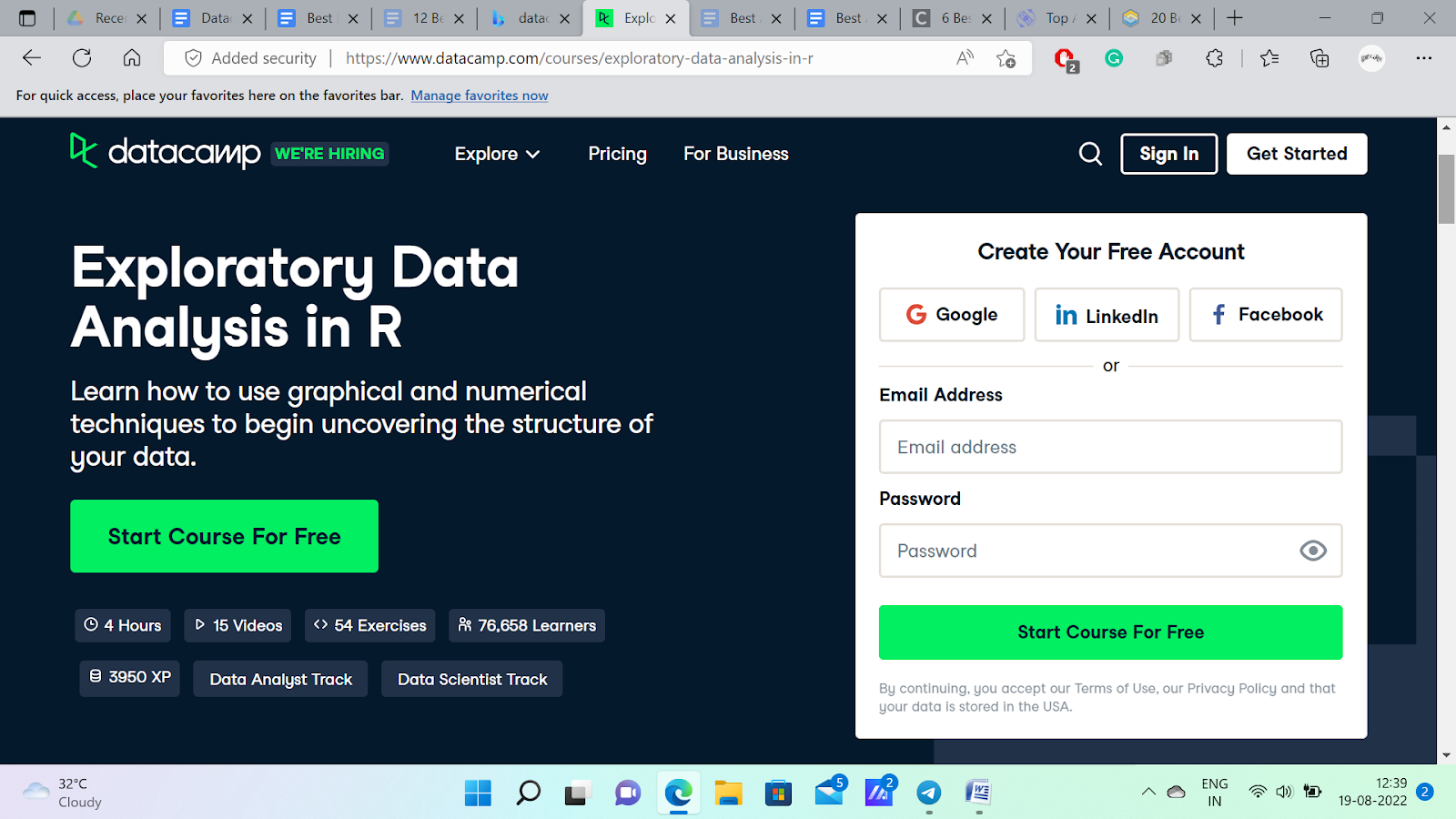Open the Data Scientist Track link
The width and height of the screenshot is (1456, 819).
click(x=472, y=679)
